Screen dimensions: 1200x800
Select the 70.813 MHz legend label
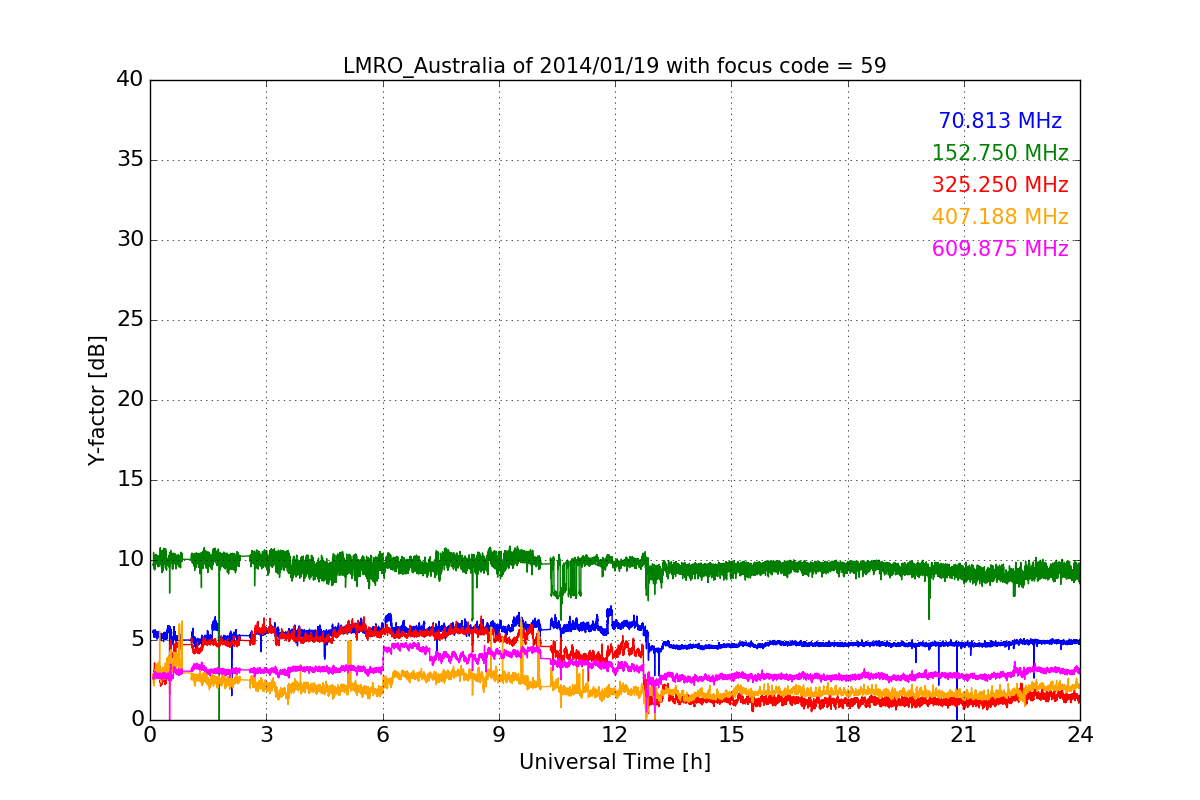tap(1000, 121)
